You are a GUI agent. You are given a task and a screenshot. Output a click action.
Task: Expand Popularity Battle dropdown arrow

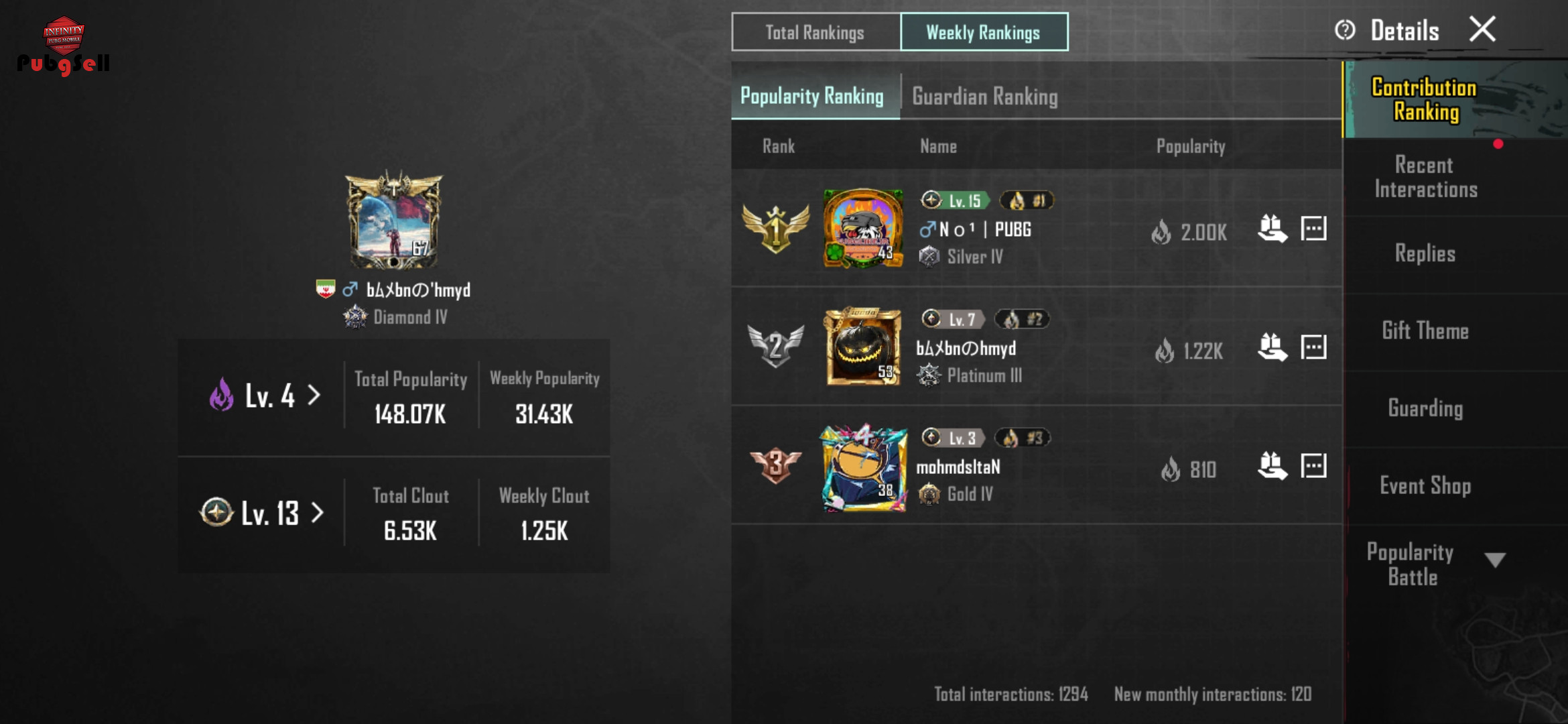(1495, 560)
